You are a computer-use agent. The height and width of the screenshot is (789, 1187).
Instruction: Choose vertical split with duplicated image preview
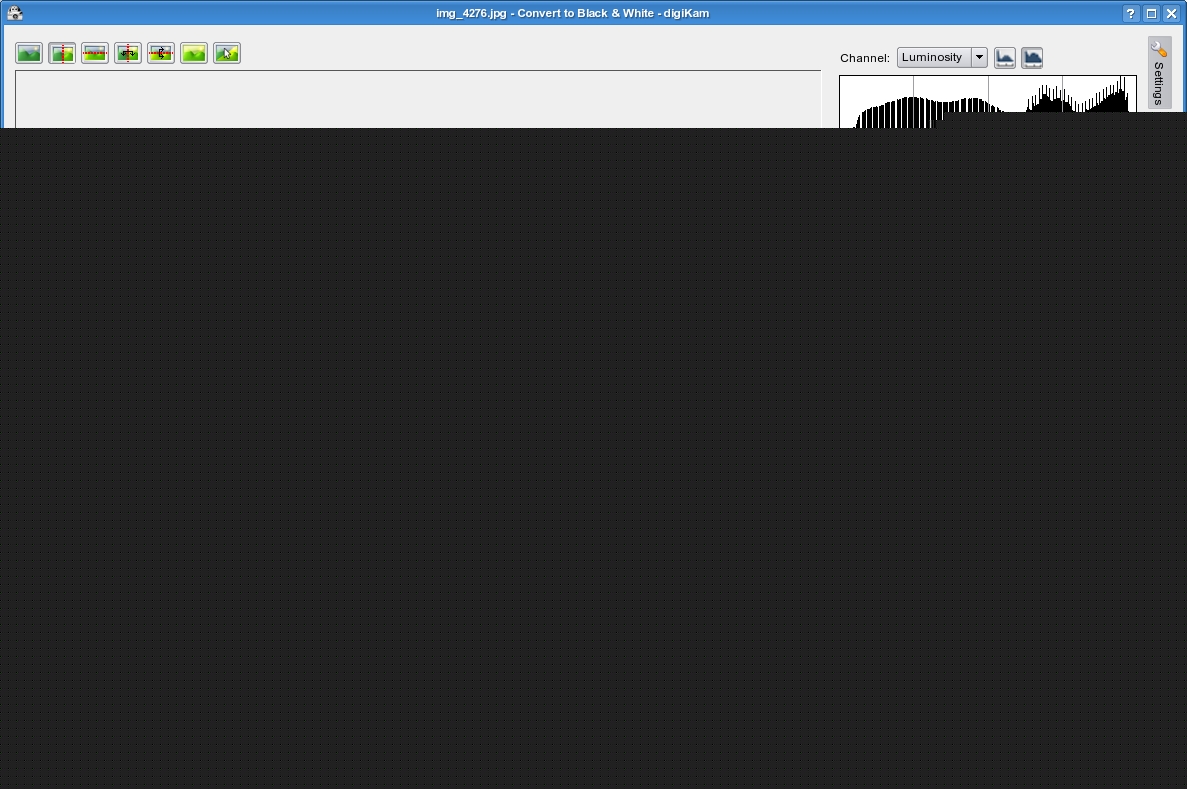pos(128,53)
